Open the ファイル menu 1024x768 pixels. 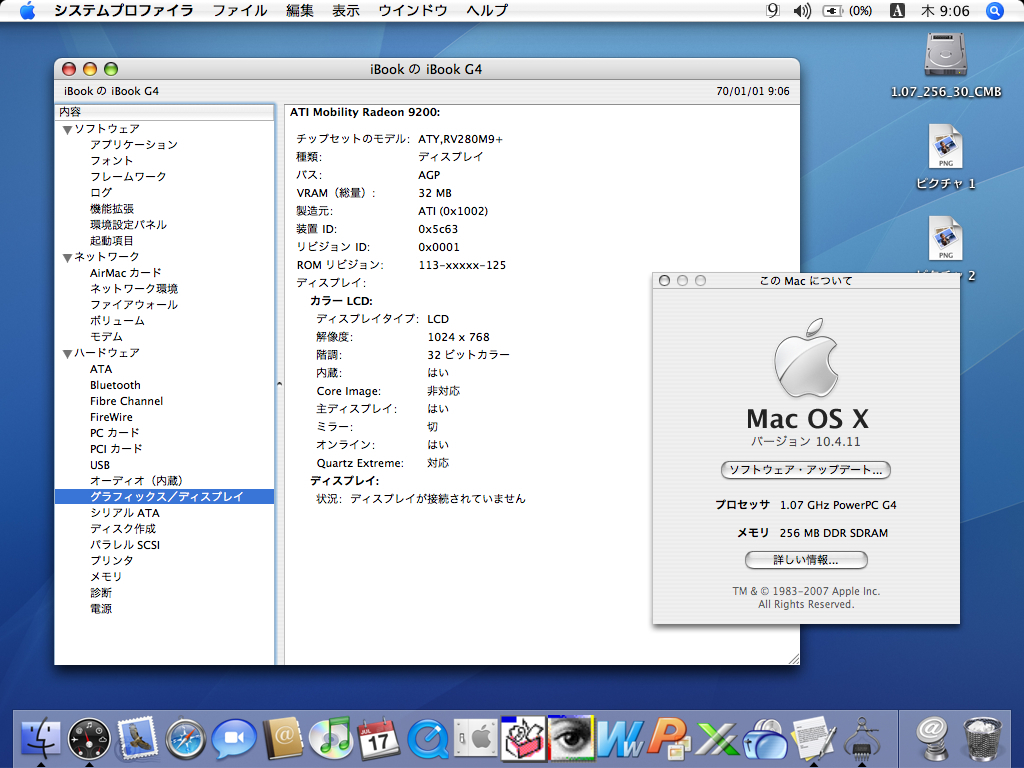[241, 11]
